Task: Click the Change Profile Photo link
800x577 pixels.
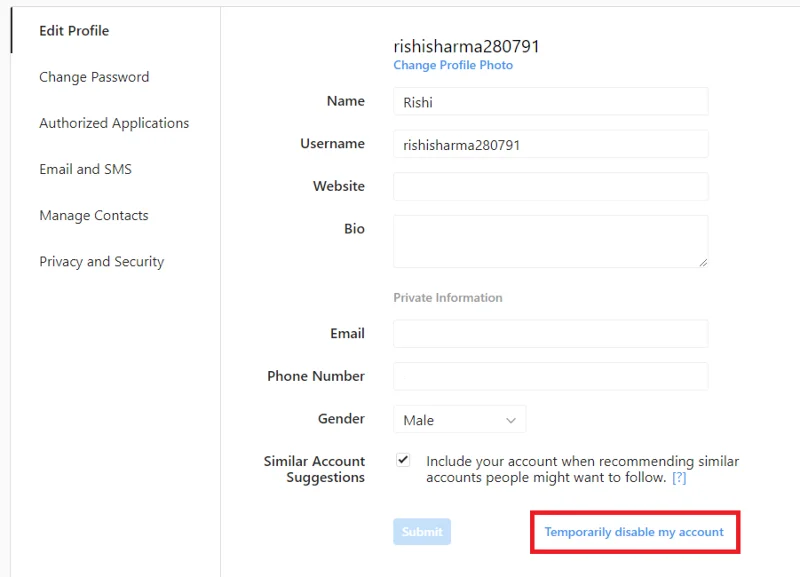Action: [x=453, y=65]
